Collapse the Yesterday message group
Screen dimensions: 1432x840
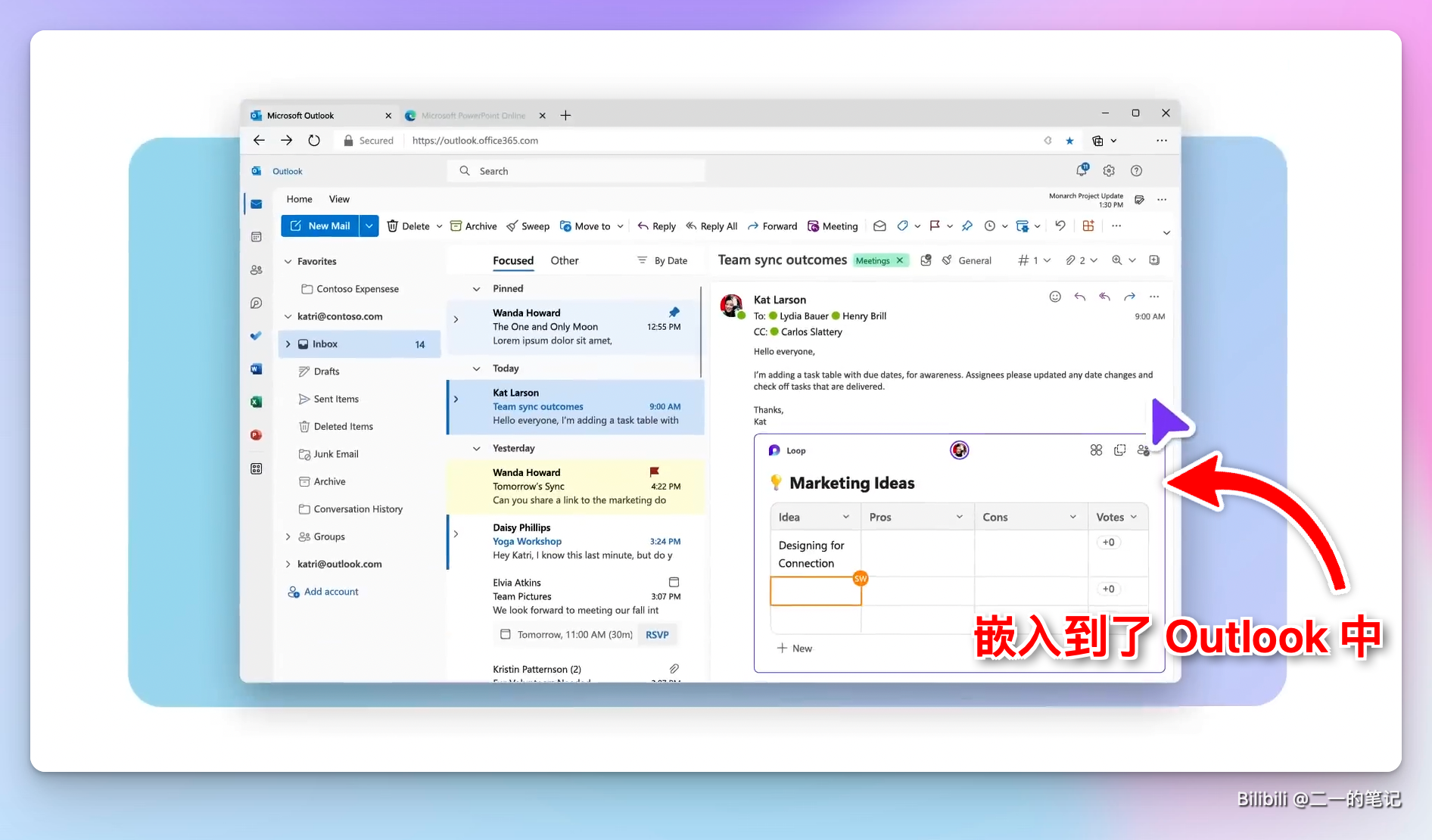click(x=476, y=449)
